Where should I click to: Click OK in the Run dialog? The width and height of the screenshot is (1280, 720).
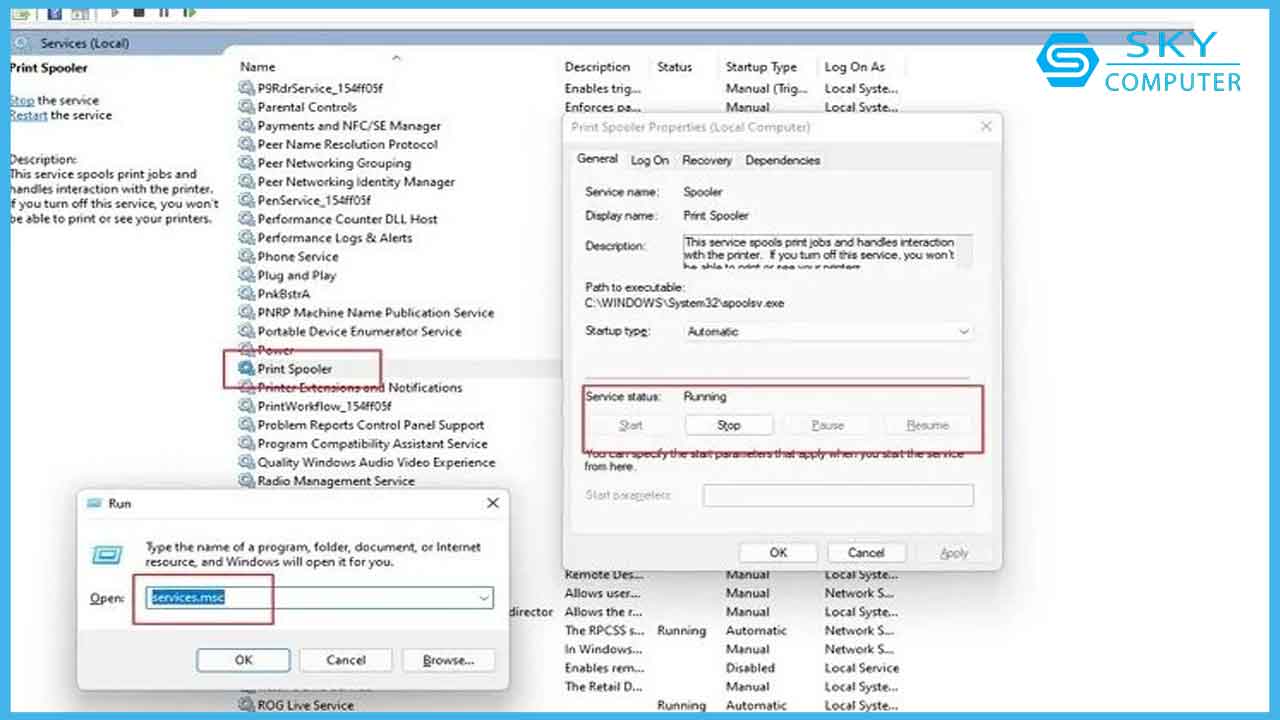click(x=243, y=660)
